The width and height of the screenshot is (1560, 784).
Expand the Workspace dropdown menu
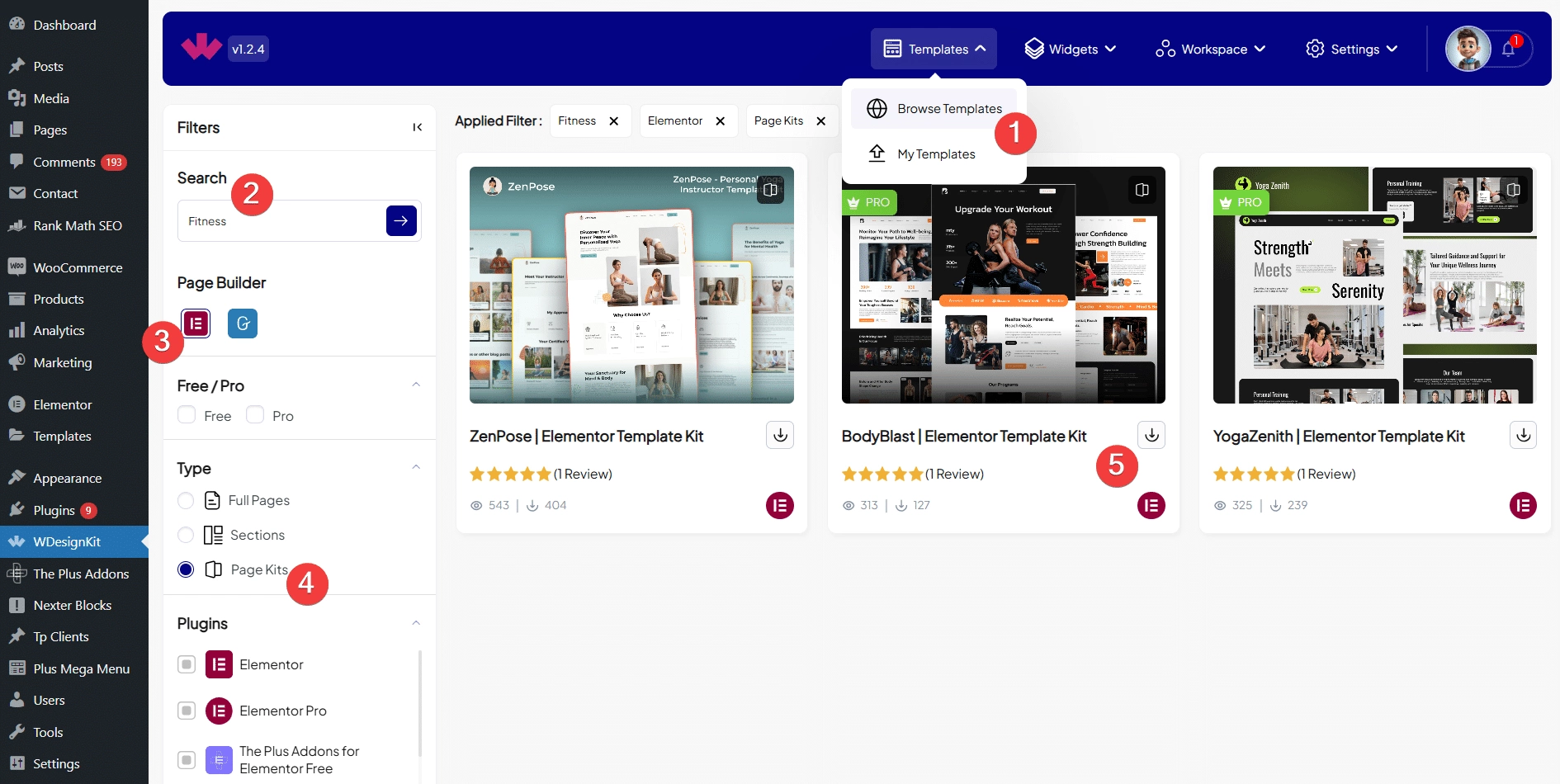[x=1210, y=50]
